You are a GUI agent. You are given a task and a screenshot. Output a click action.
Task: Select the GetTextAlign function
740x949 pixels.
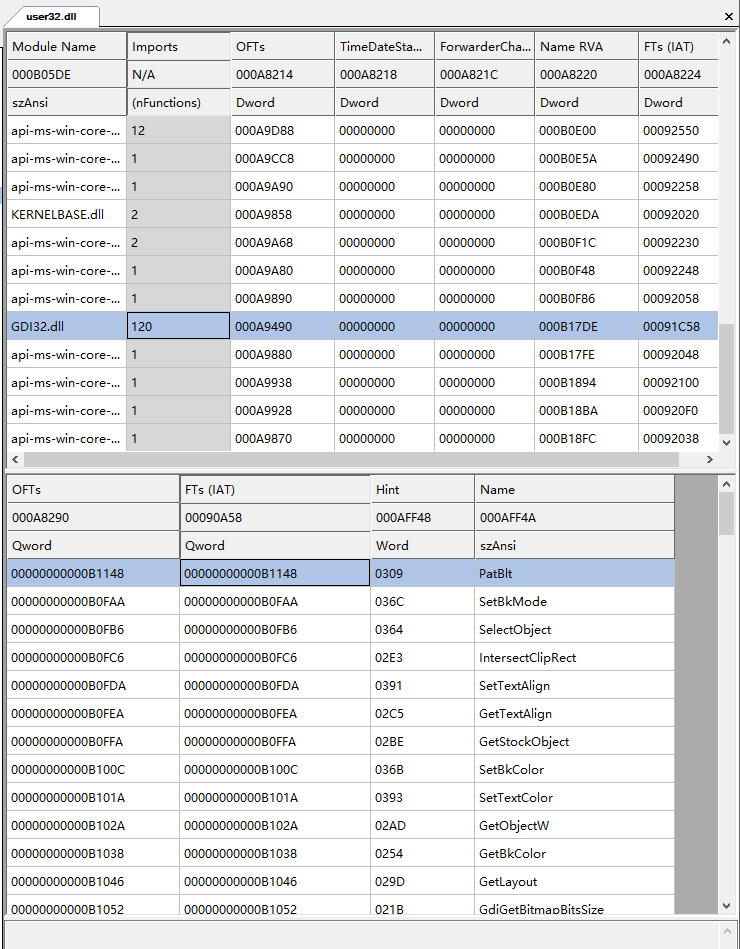341,714
